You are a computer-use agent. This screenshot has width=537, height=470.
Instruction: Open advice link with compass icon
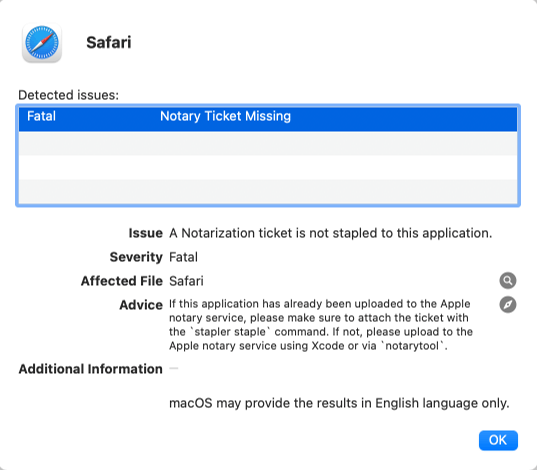click(x=508, y=305)
